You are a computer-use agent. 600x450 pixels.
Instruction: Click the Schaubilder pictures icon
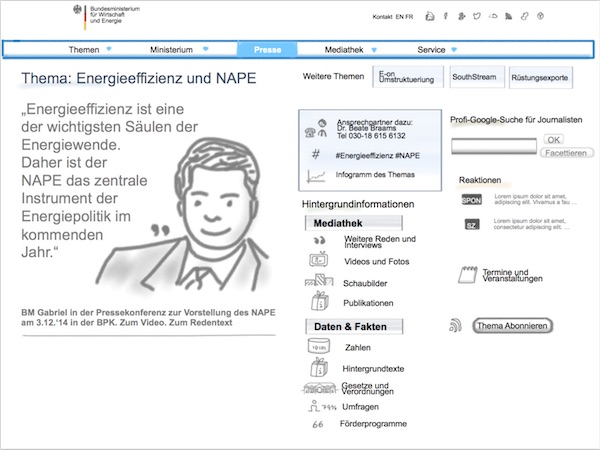319,280
